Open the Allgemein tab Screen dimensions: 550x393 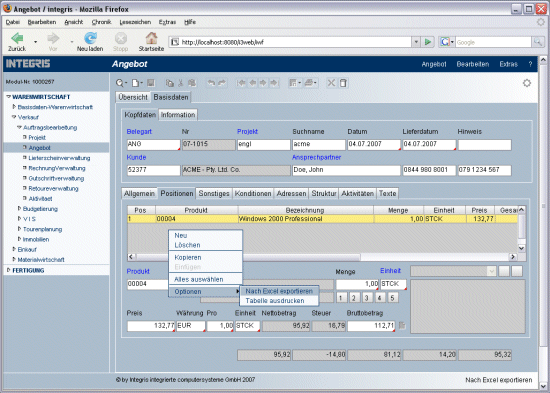pyautogui.click(x=139, y=193)
